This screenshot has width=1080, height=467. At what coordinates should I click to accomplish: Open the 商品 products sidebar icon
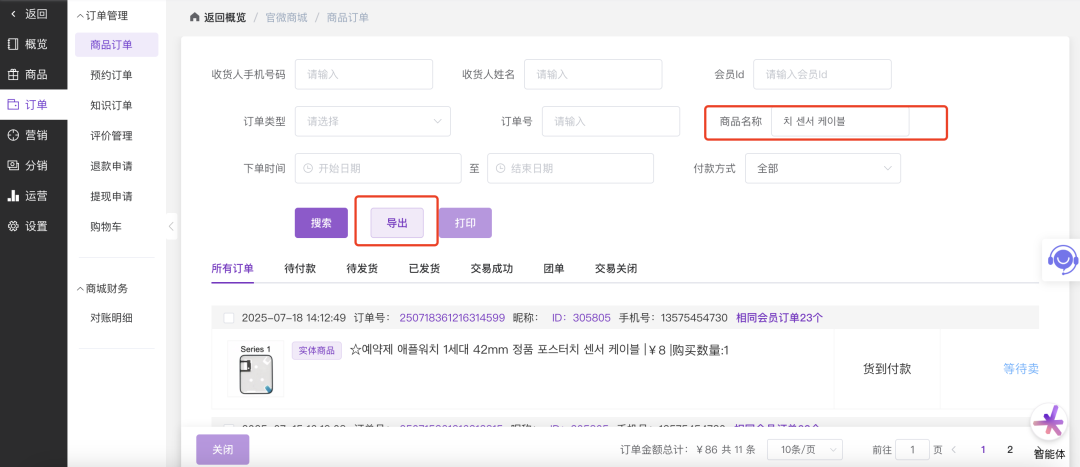click(13, 75)
